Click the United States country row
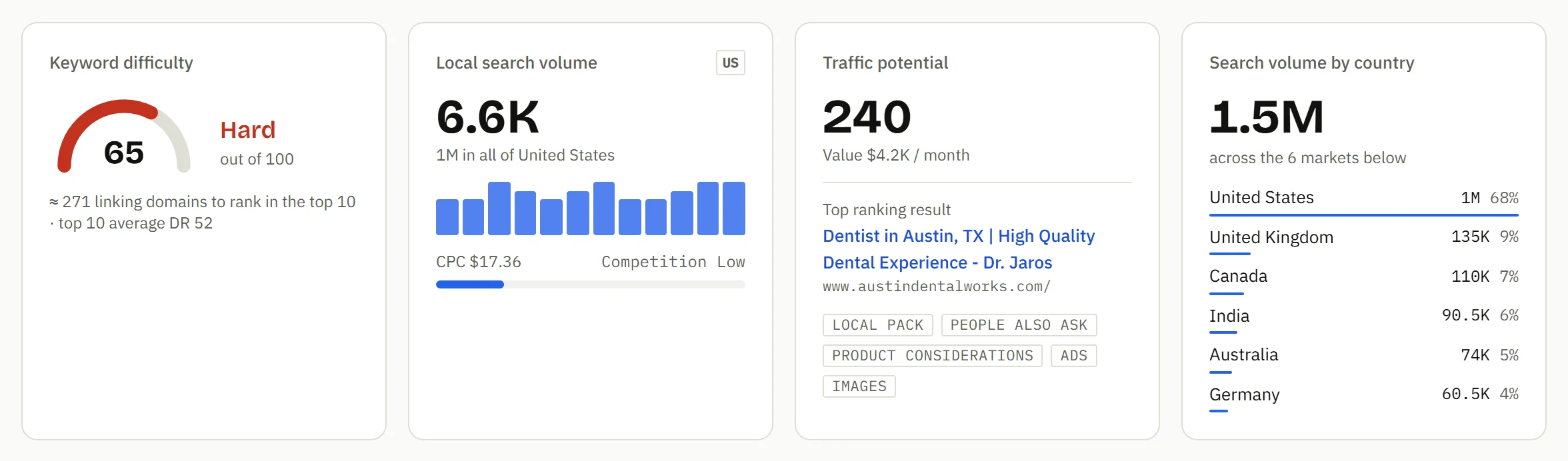 1363,202
